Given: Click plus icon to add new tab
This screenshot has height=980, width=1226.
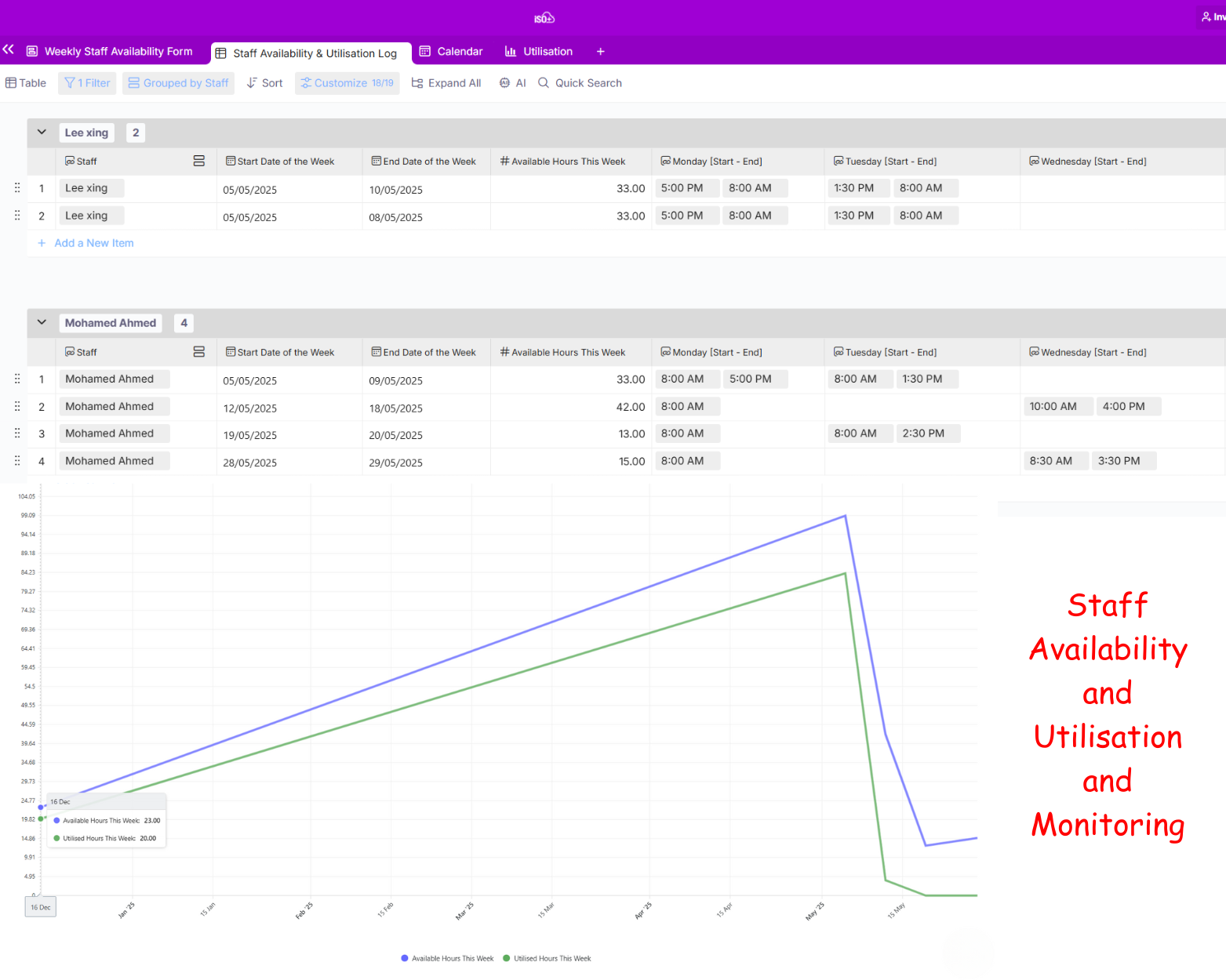Looking at the screenshot, I should coord(600,52).
